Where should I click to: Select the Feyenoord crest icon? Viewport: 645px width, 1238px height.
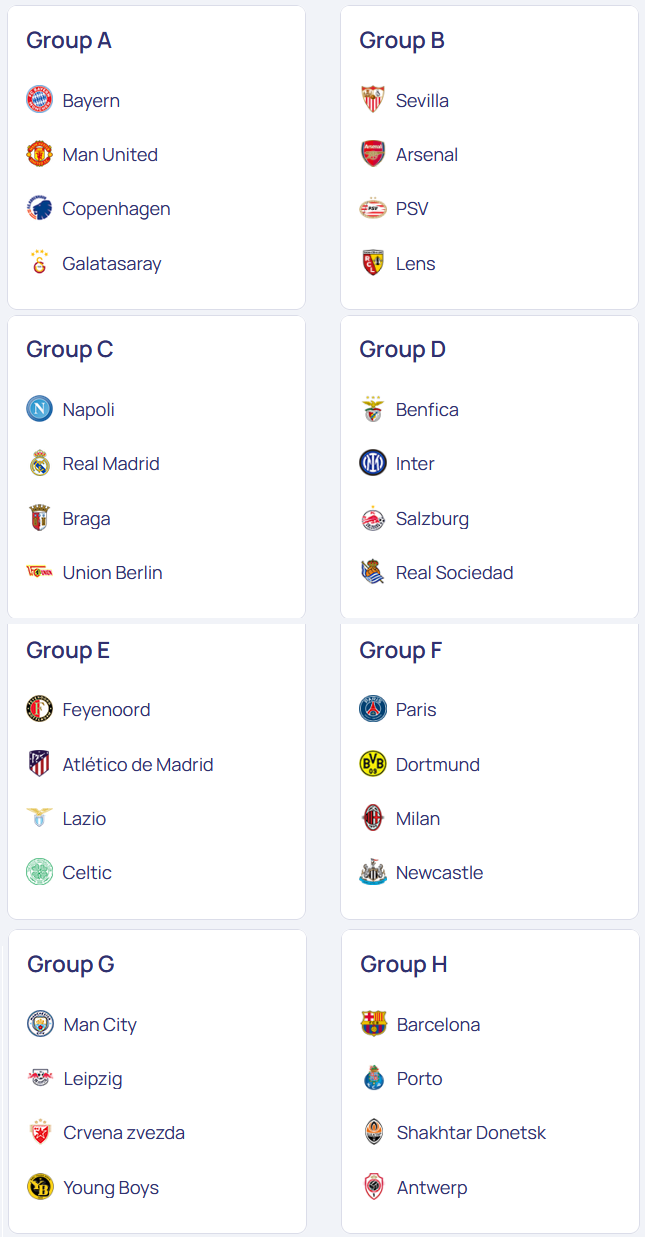tap(39, 709)
